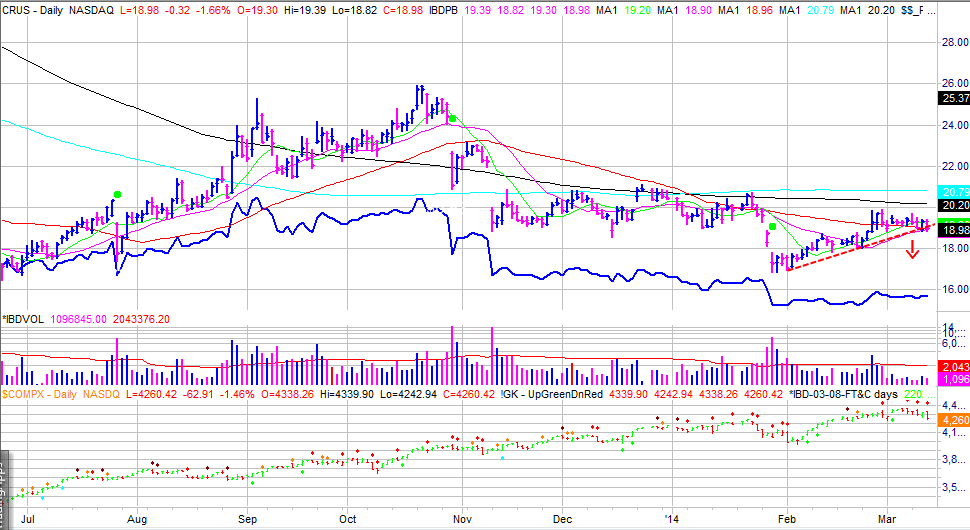
Task: Click the black 25.37 price axis tag
Action: pos(955,98)
